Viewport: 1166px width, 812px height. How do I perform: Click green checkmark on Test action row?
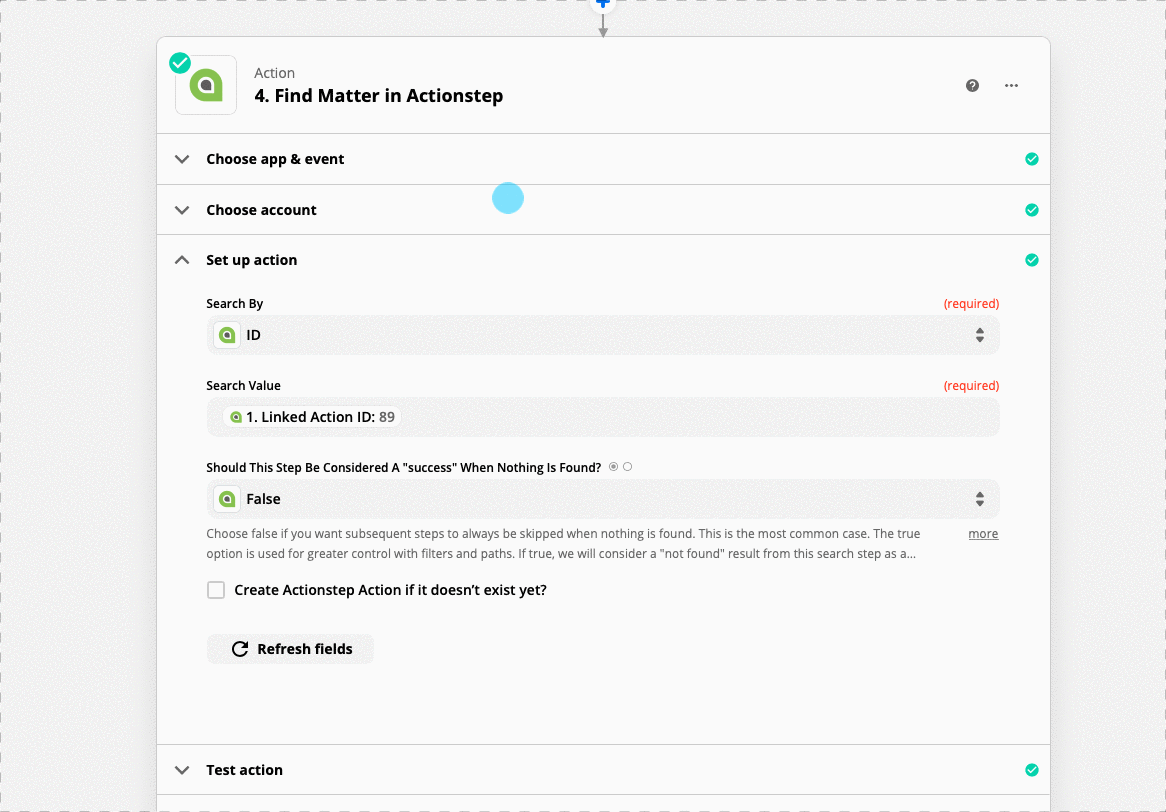coord(1031,770)
